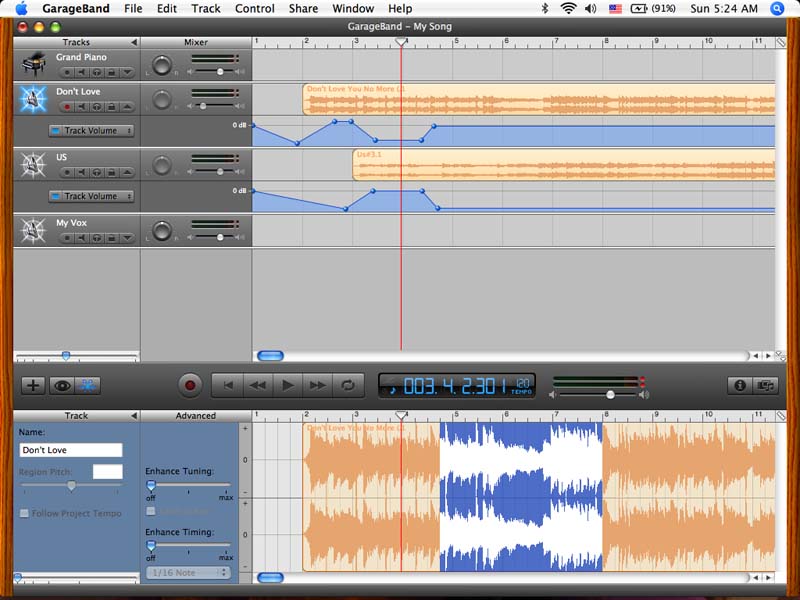Click the Advanced column header in editor
Screen dimensions: 800x600
coord(196,416)
